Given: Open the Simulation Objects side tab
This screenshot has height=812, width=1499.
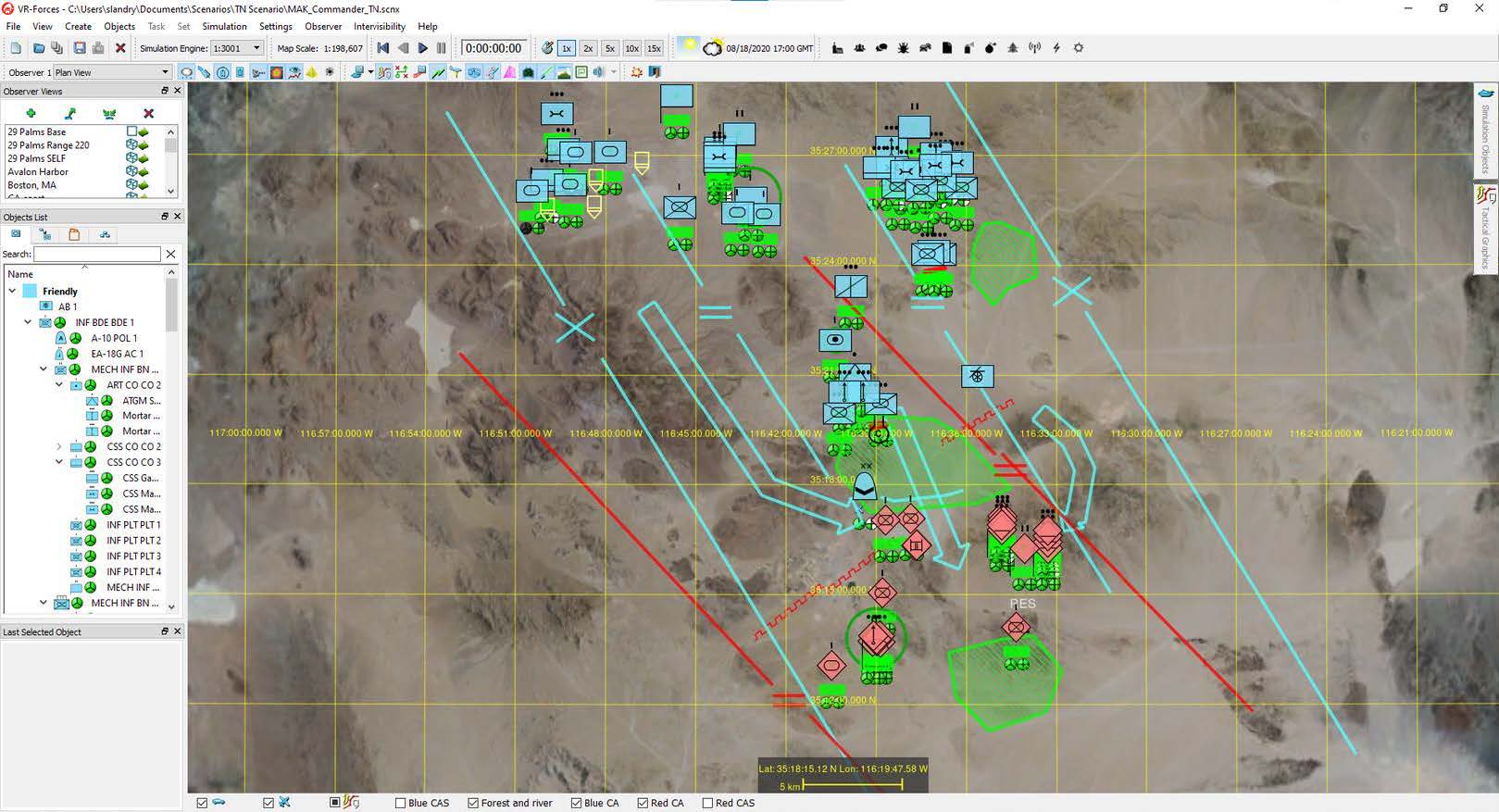Looking at the screenshot, I should pyautogui.click(x=1485, y=131).
